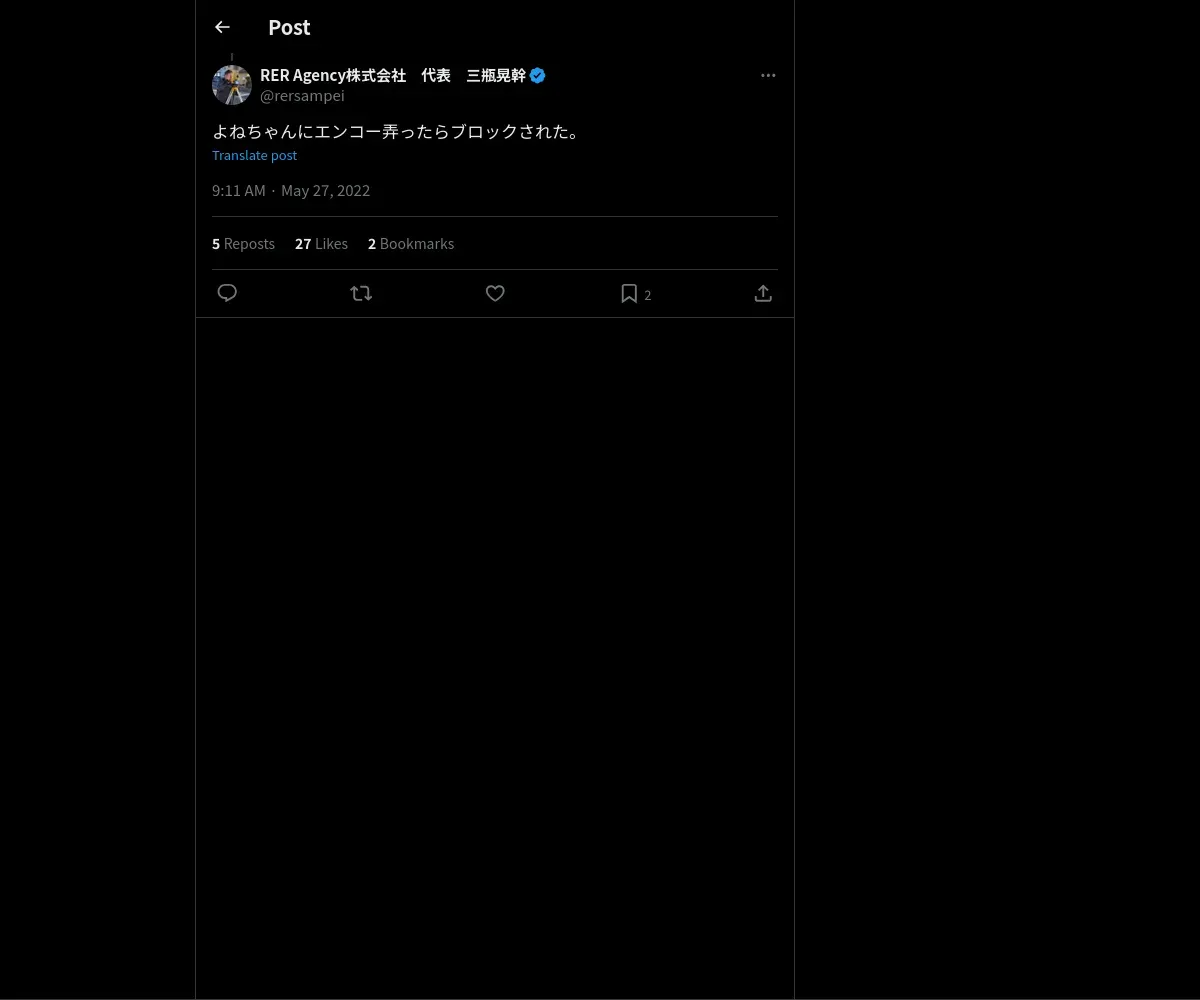Go back using the left arrow
The height and width of the screenshot is (1000, 1200).
click(222, 28)
